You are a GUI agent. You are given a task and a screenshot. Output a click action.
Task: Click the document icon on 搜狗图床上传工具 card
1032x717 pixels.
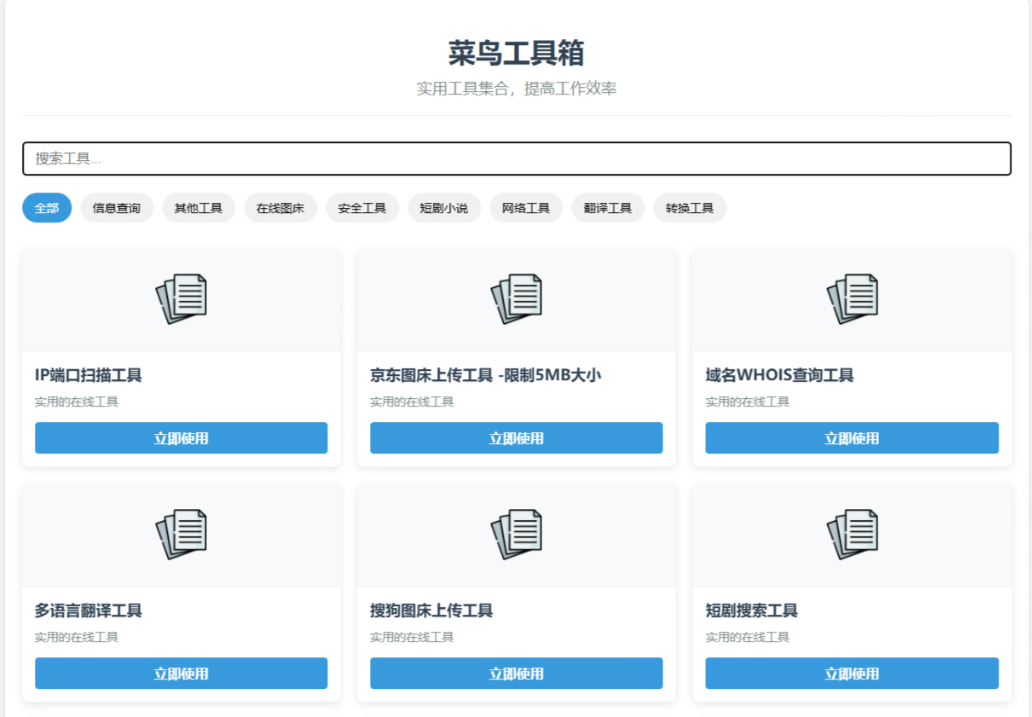(516, 533)
